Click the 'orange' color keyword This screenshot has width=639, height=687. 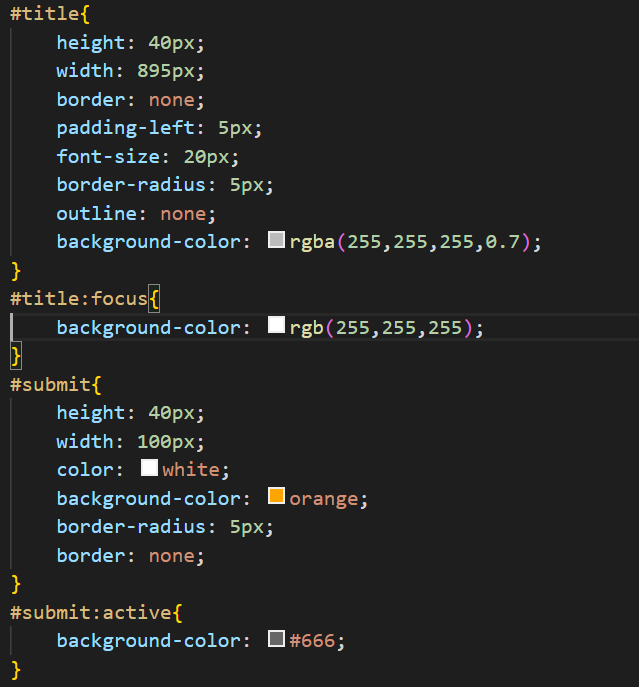pos(324,499)
